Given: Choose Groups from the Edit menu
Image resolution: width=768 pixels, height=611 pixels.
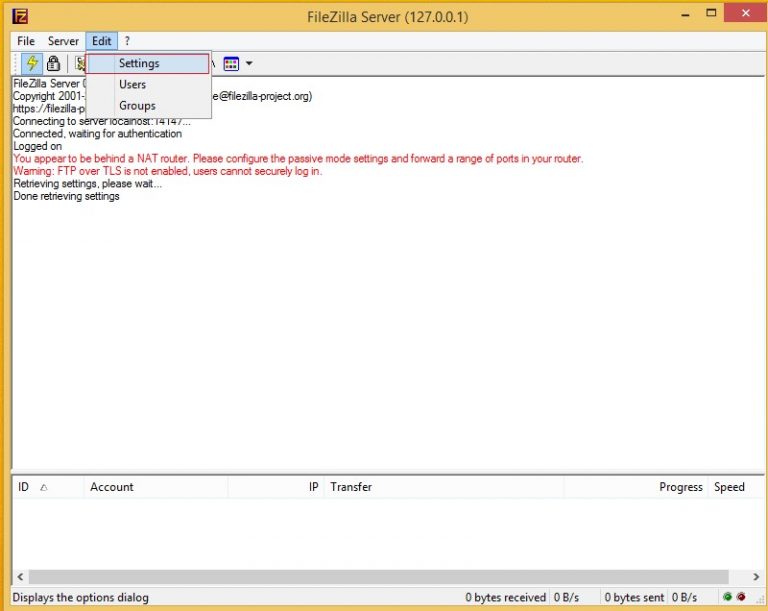Looking at the screenshot, I should pyautogui.click(x=137, y=106).
